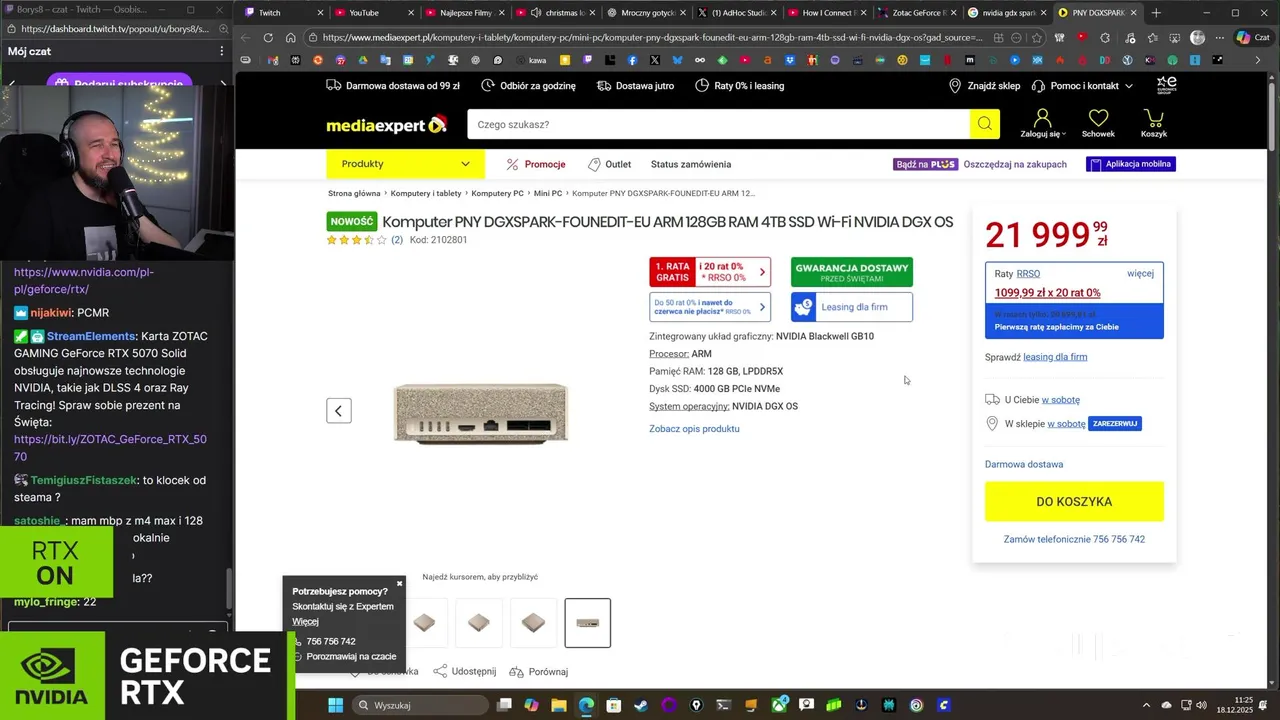
Task: Click the Porównaj compare icon
Action: 516,671
